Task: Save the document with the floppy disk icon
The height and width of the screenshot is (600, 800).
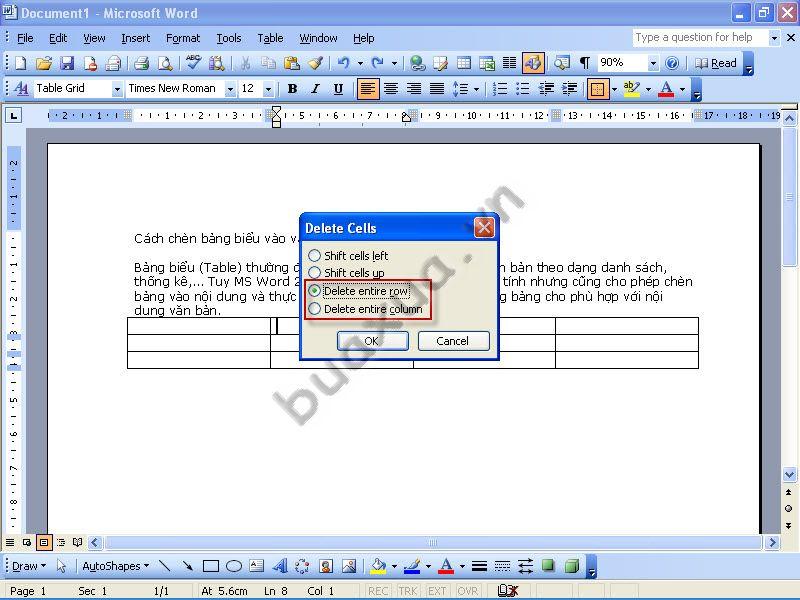Action: click(67, 63)
